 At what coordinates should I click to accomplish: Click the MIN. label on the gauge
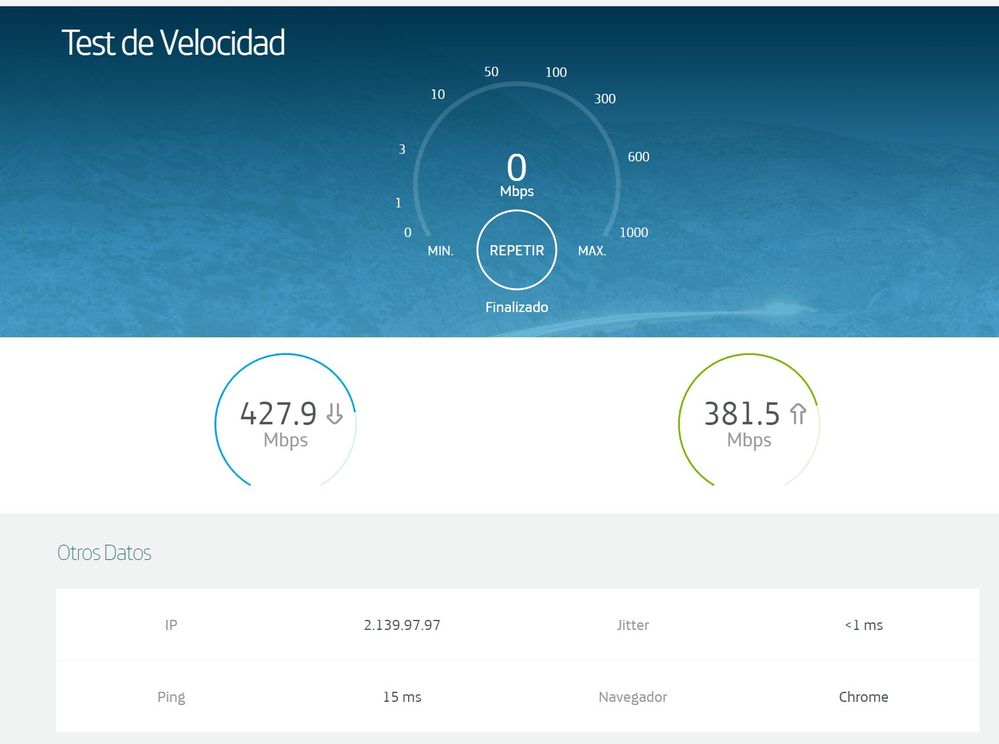coord(440,251)
